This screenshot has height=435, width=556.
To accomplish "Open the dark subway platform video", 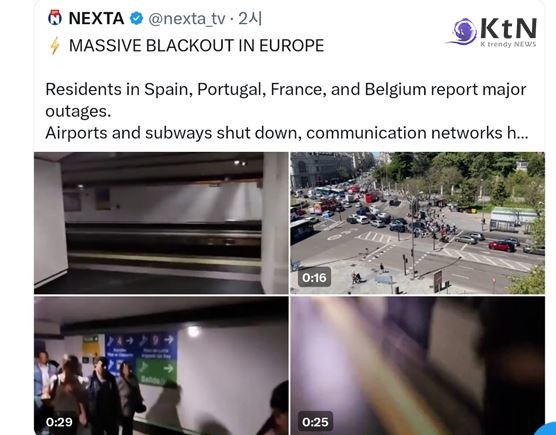I will point(161,223).
